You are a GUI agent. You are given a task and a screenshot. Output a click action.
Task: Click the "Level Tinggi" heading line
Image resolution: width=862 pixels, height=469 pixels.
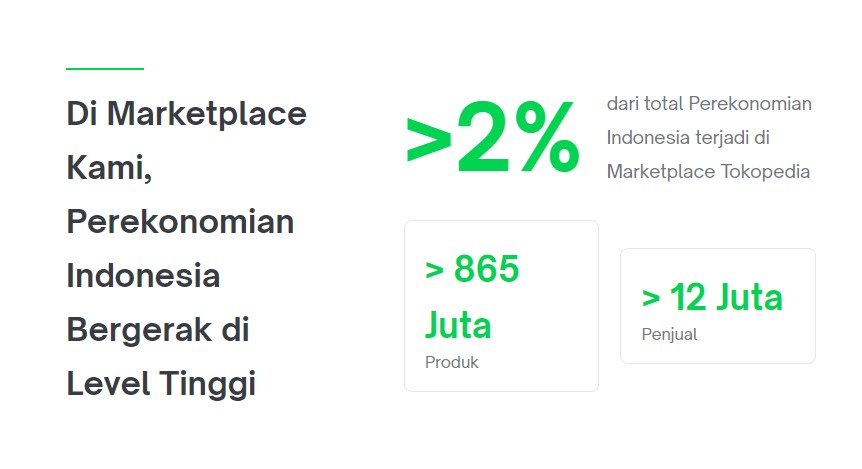pyautogui.click(x=161, y=384)
